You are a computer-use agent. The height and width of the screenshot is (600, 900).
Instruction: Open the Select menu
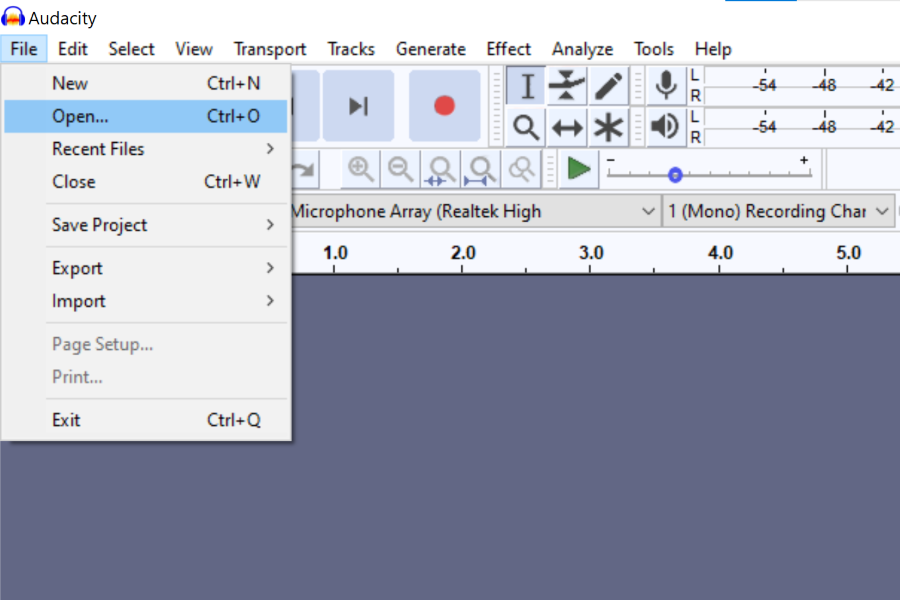[131, 49]
